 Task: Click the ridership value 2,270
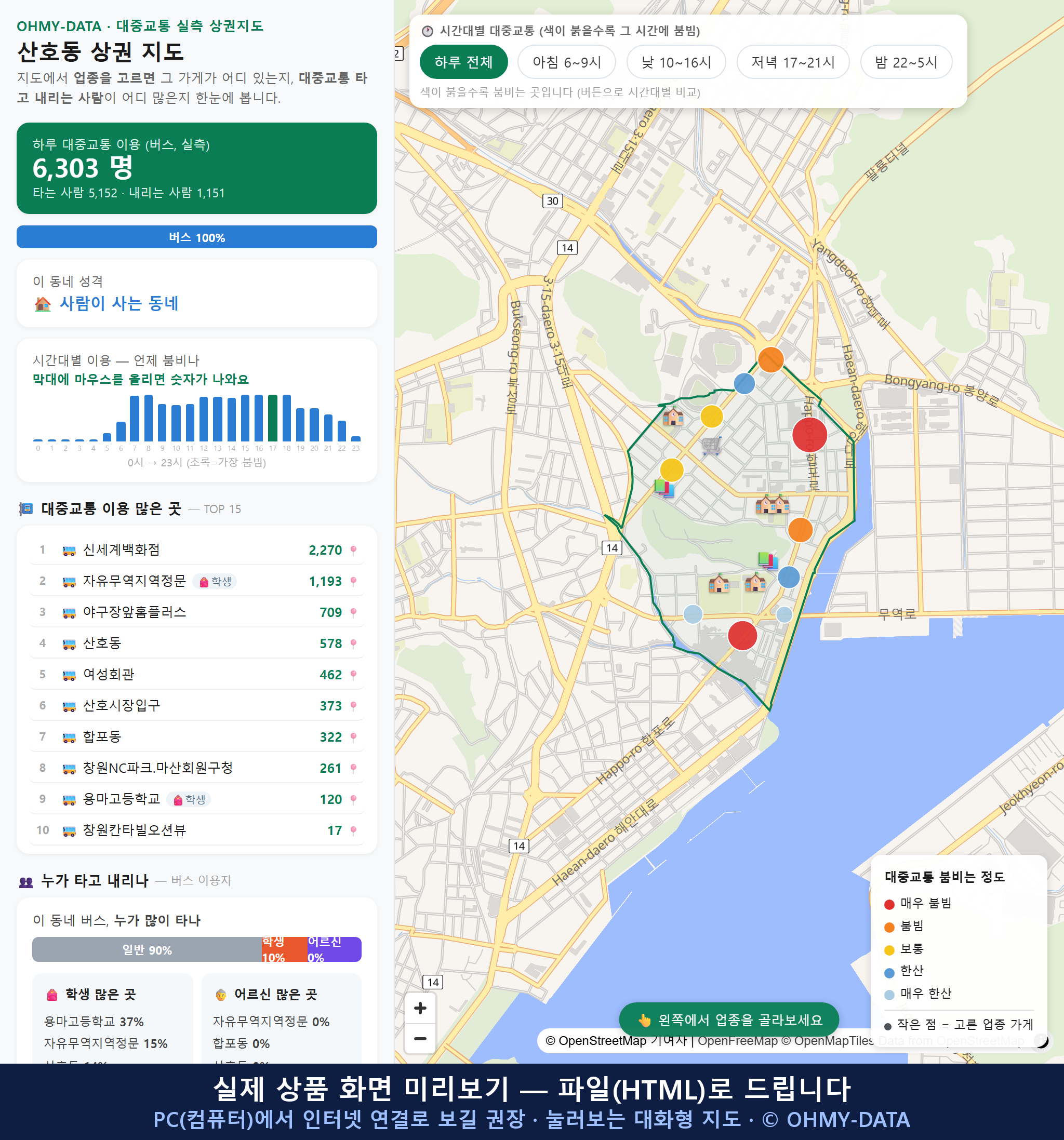point(325,551)
